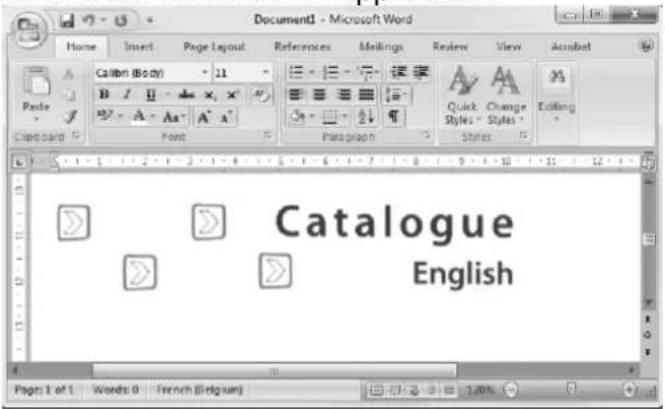Open the Styles pane launcher

pyautogui.click(x=523, y=135)
